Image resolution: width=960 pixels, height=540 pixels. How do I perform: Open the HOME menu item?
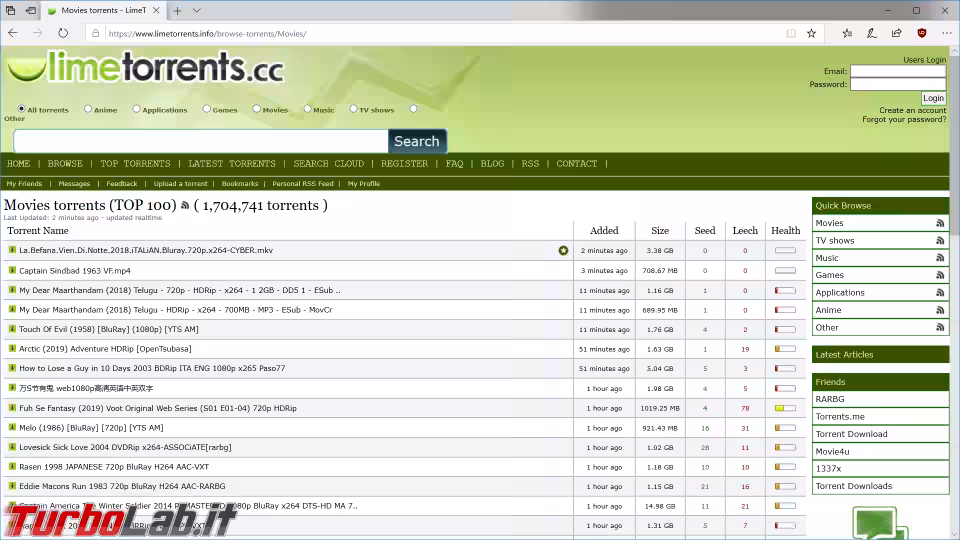pos(18,163)
